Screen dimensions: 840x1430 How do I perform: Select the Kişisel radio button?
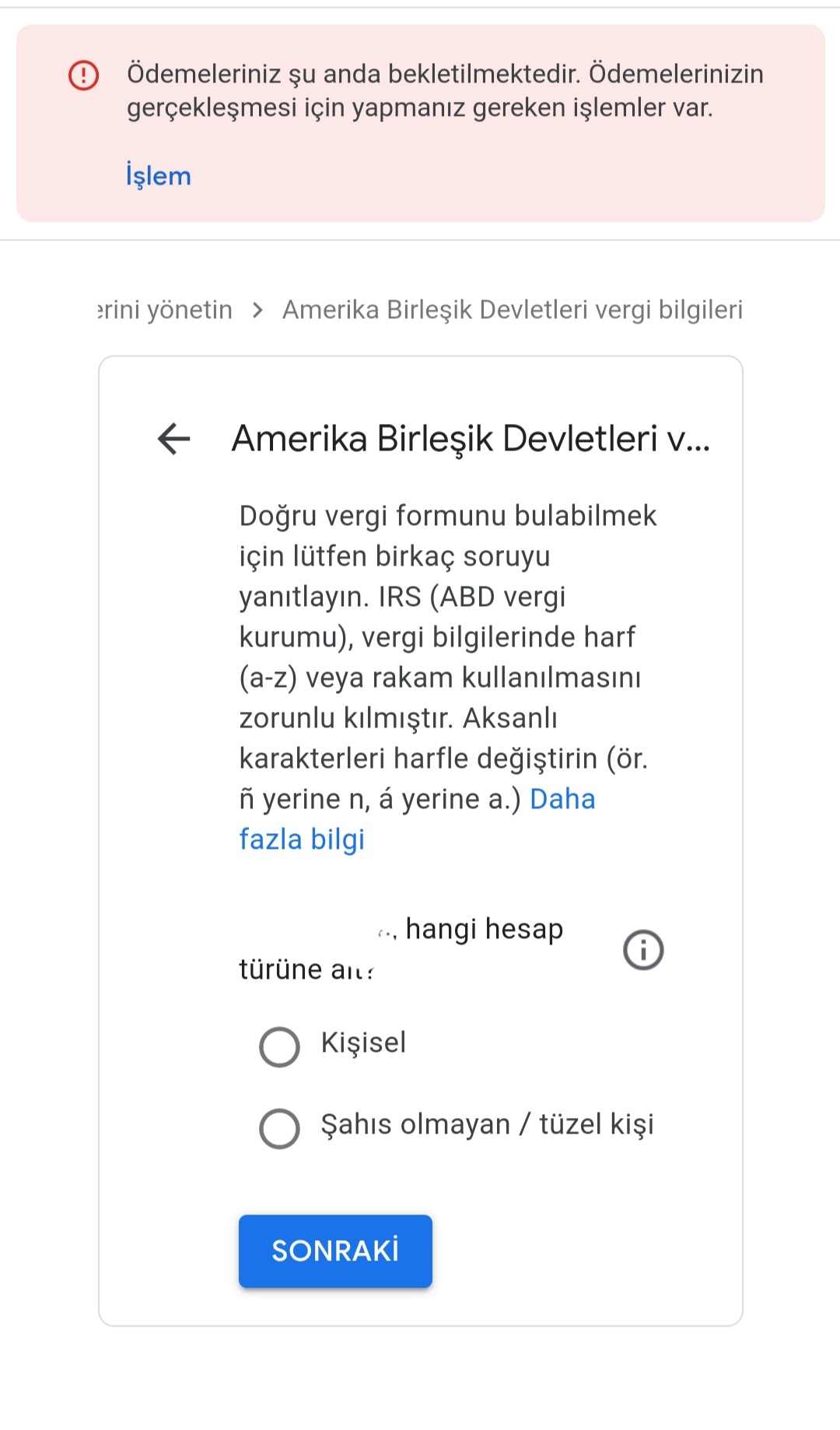(279, 1046)
